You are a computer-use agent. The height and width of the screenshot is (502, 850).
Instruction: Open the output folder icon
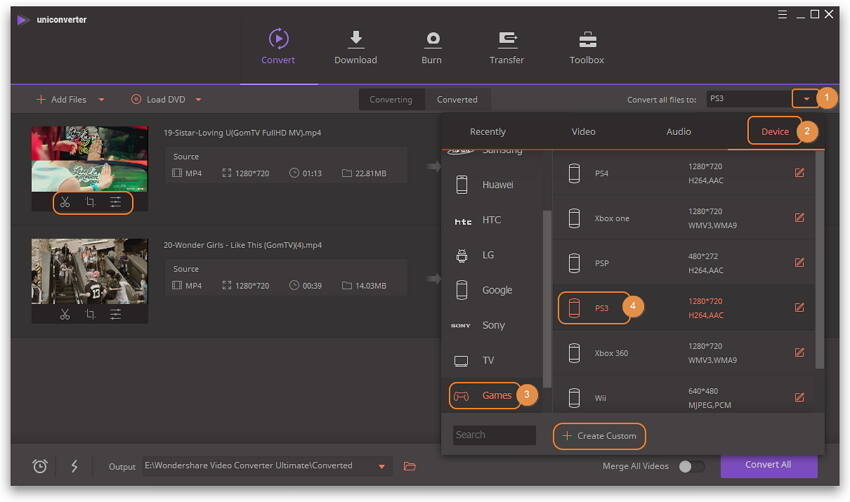410,466
